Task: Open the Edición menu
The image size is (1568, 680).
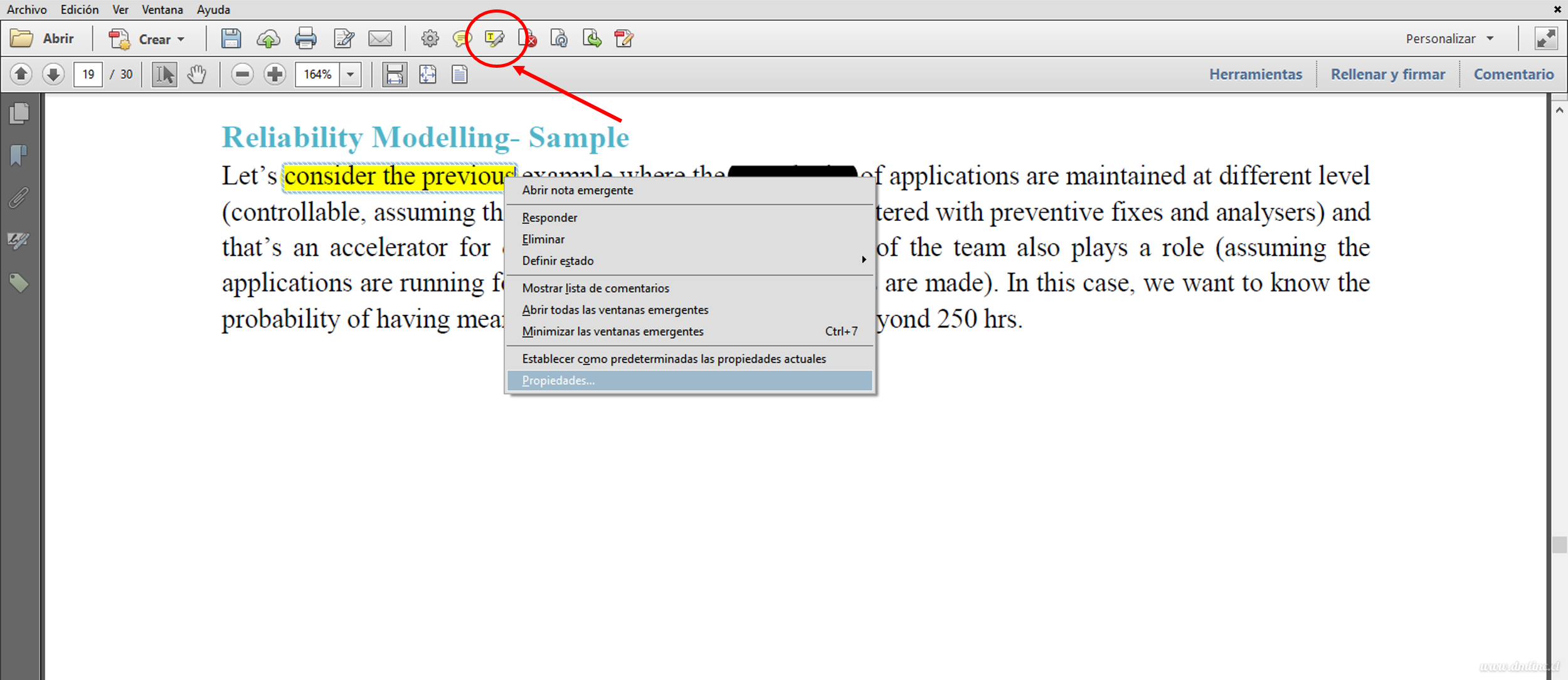Action: 80,9
